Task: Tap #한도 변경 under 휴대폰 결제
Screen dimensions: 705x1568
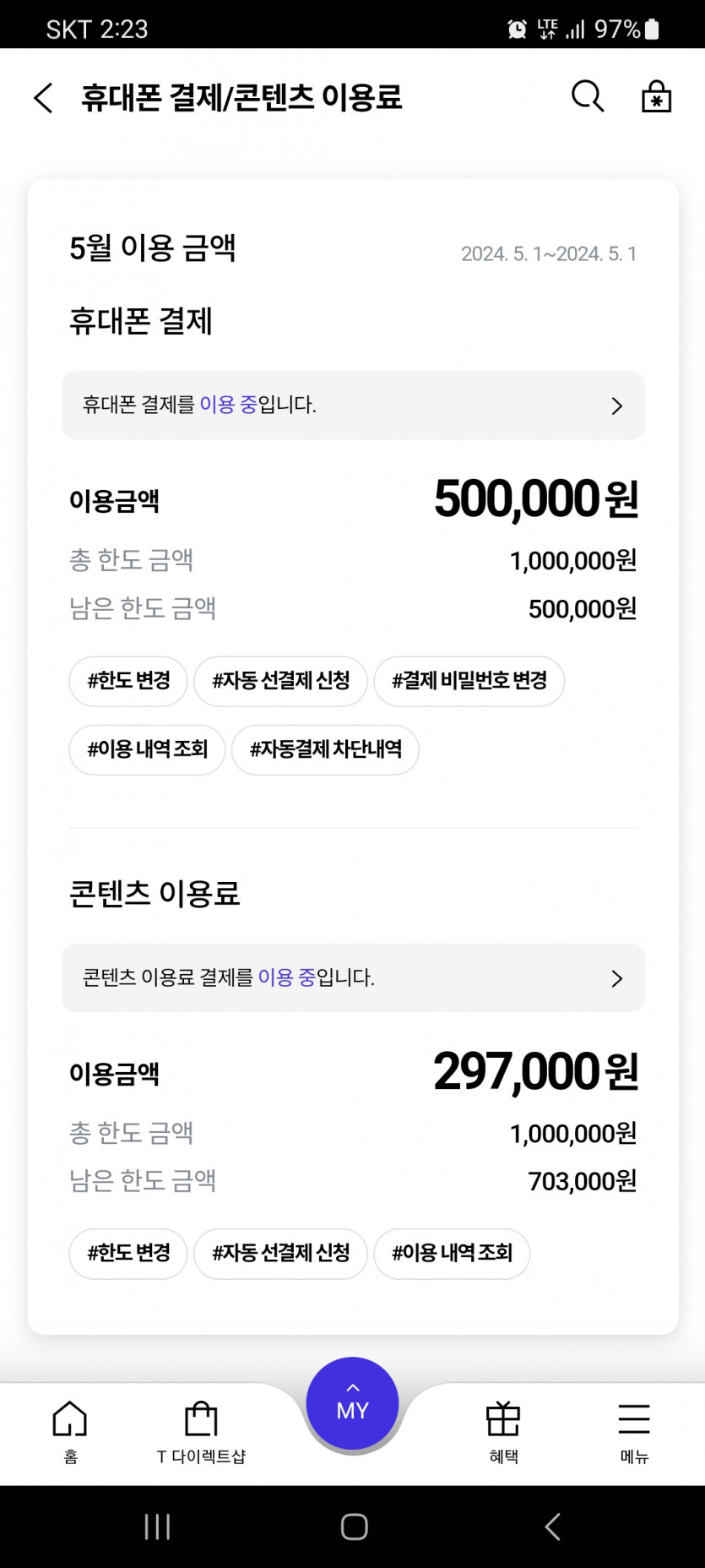Action: pyautogui.click(x=128, y=681)
